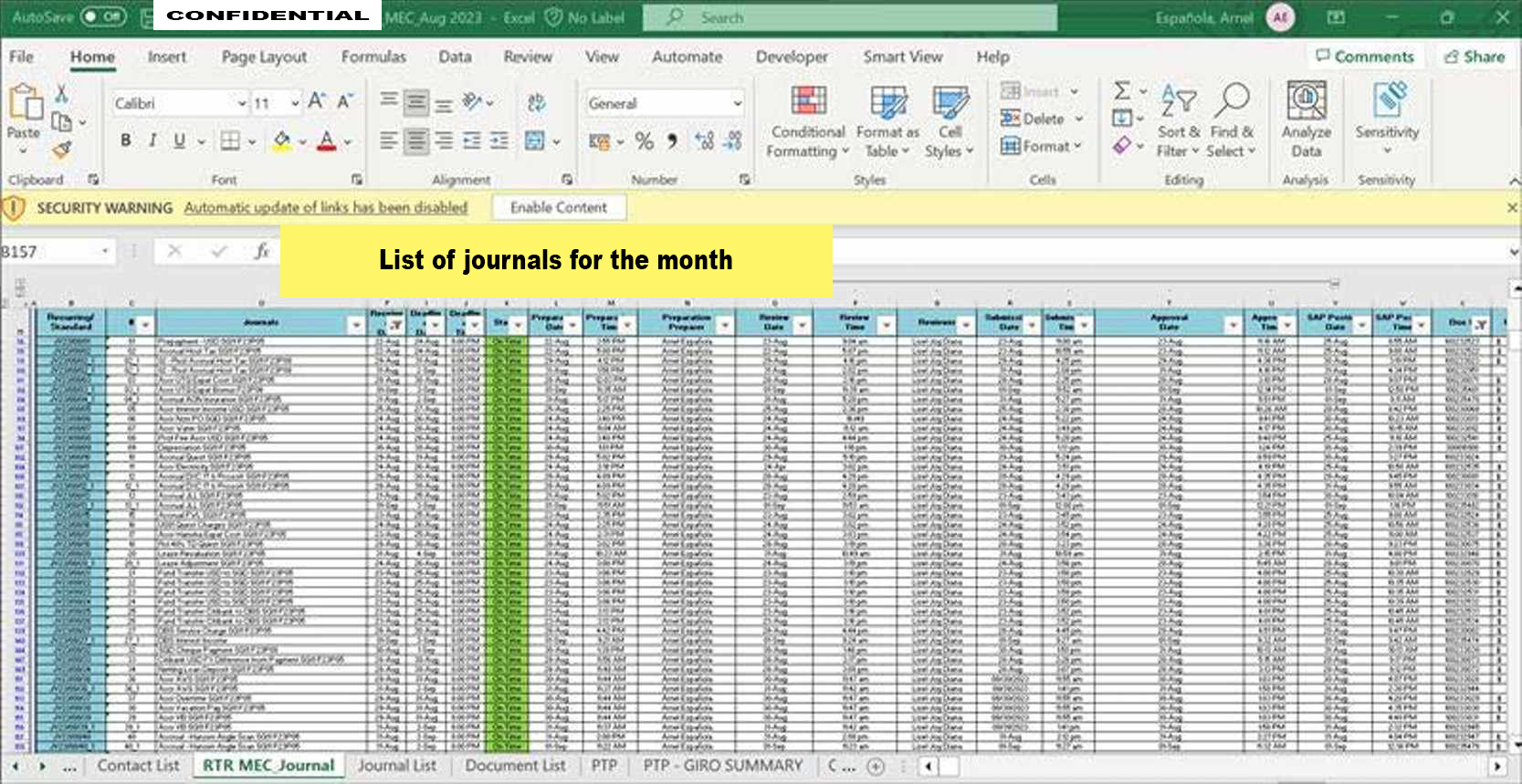Click Decrease Decimal icon

click(732, 141)
